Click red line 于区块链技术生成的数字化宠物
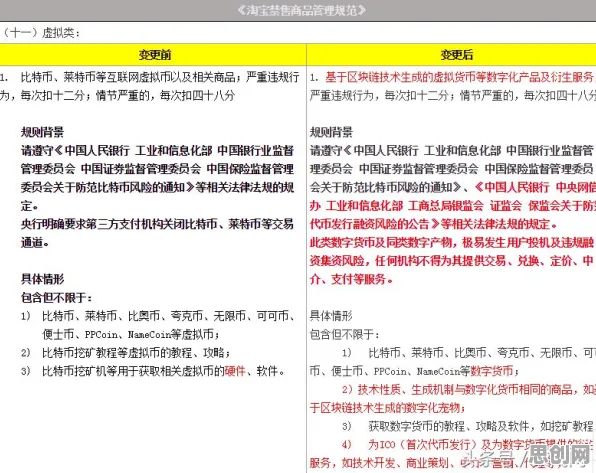596x473 pixels. pos(387,408)
